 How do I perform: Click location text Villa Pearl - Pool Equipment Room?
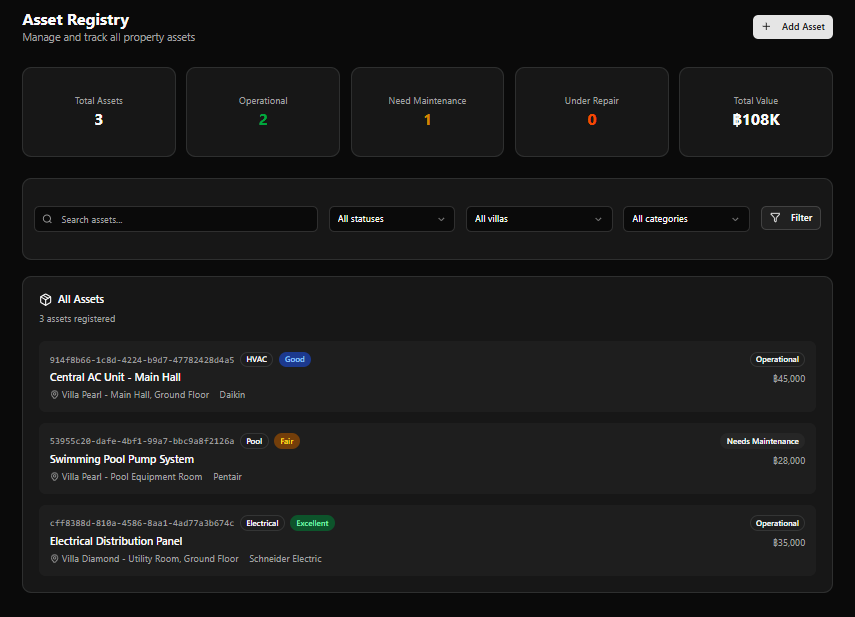coord(132,476)
